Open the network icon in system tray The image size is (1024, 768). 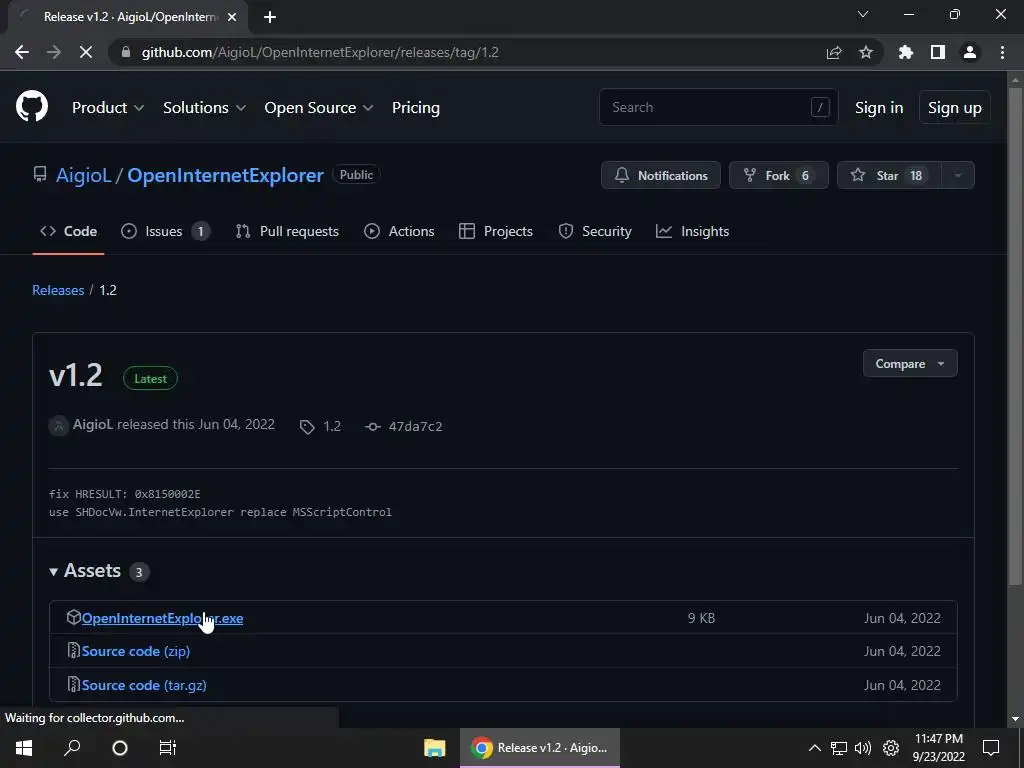(839, 748)
